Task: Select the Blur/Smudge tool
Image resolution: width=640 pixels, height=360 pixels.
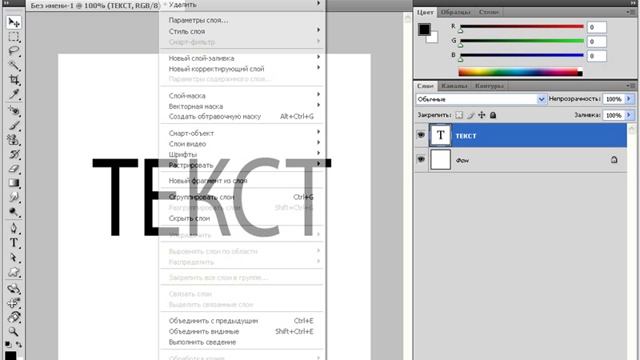Action: [13, 197]
